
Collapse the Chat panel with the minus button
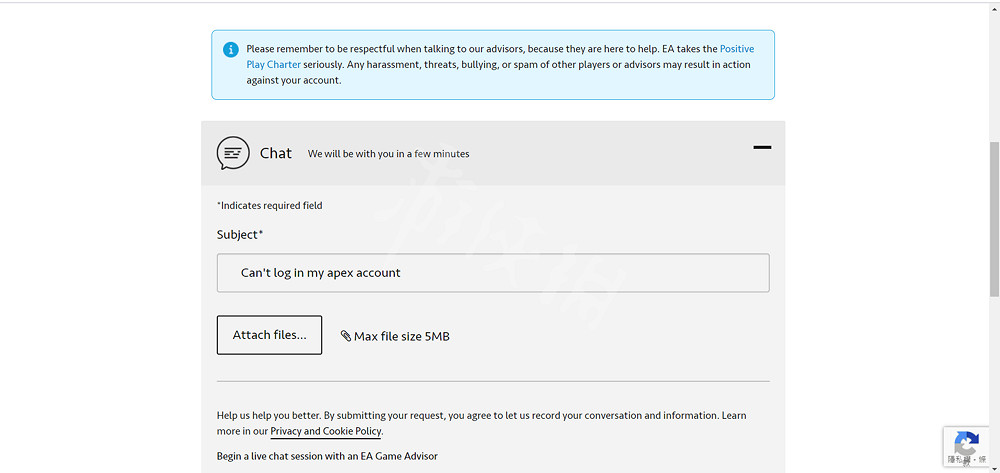[762, 147]
